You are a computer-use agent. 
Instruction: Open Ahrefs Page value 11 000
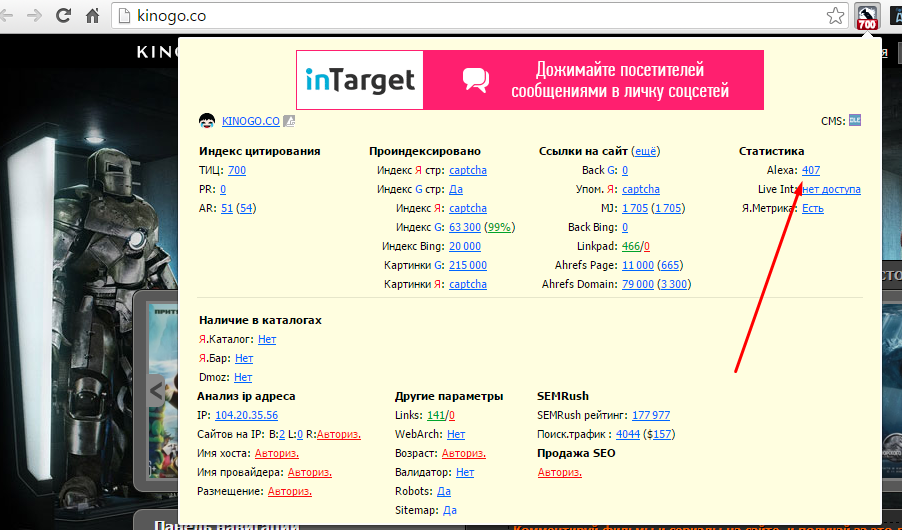[638, 265]
